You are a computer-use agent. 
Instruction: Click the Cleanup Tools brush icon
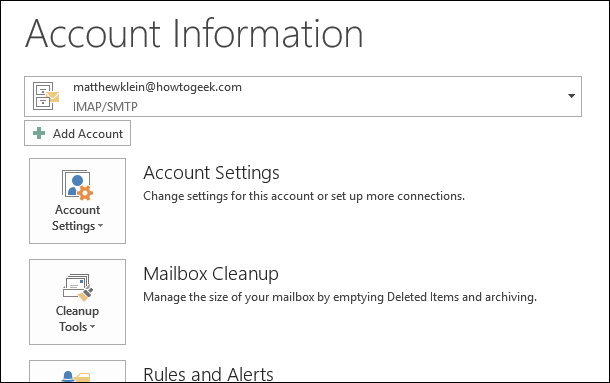click(x=78, y=287)
